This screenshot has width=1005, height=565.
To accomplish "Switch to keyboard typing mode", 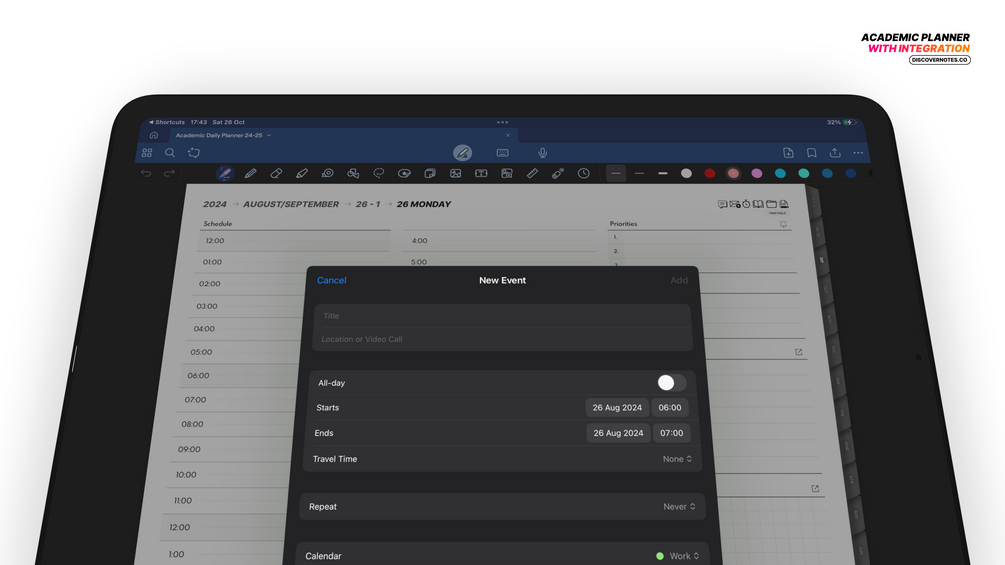I will click(x=502, y=152).
